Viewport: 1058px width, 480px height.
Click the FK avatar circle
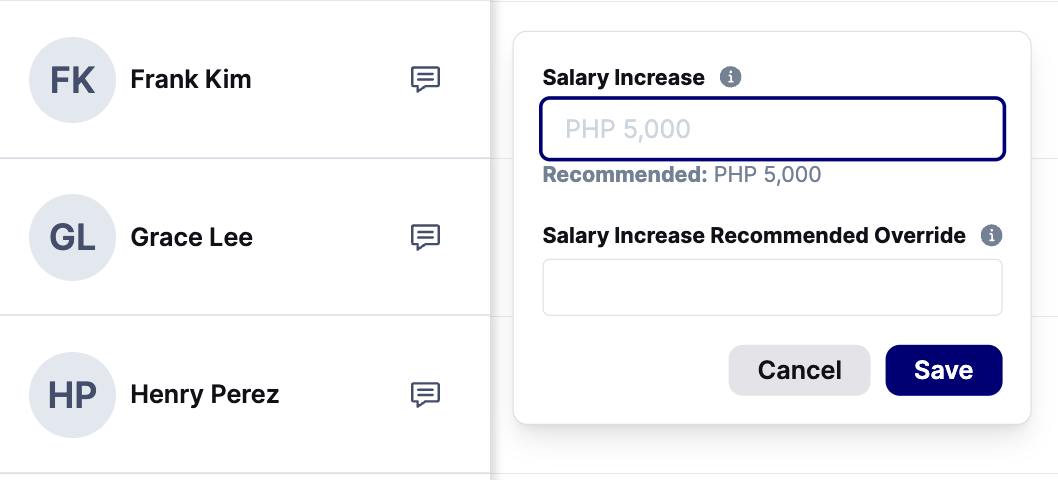[72, 80]
